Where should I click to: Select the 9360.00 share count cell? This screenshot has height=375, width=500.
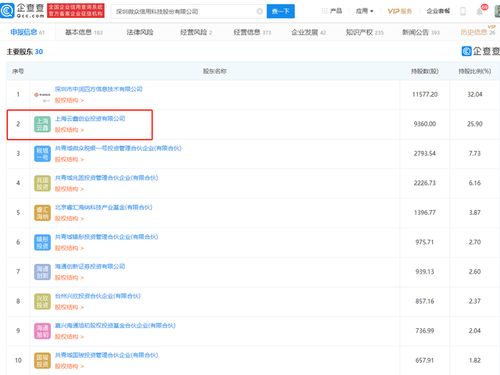tap(425, 124)
